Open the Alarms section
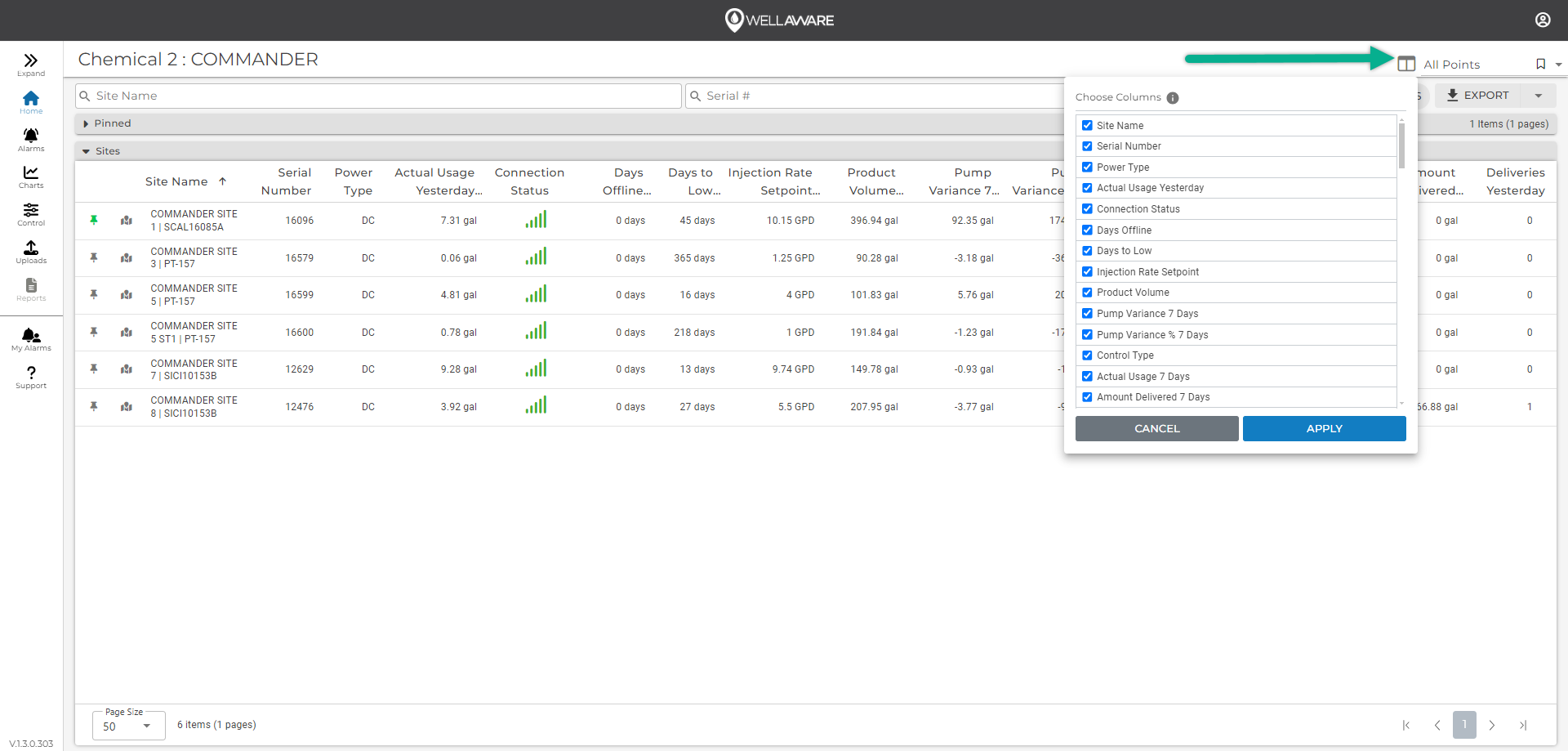 coord(31,140)
